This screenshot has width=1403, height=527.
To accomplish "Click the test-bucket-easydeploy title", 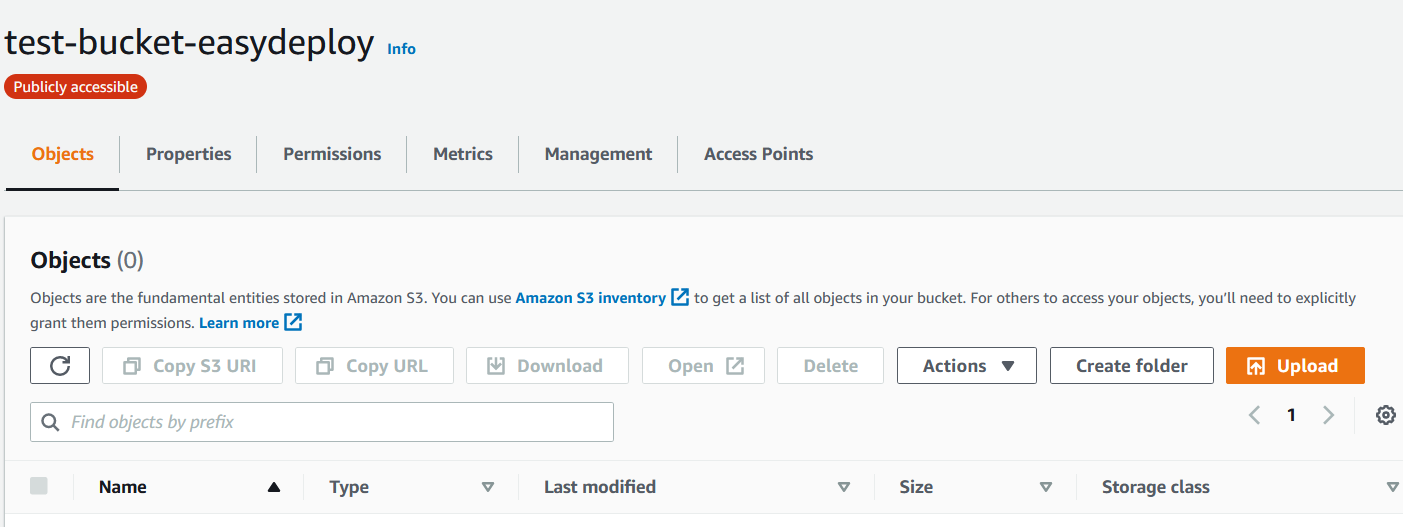I will [x=190, y=43].
